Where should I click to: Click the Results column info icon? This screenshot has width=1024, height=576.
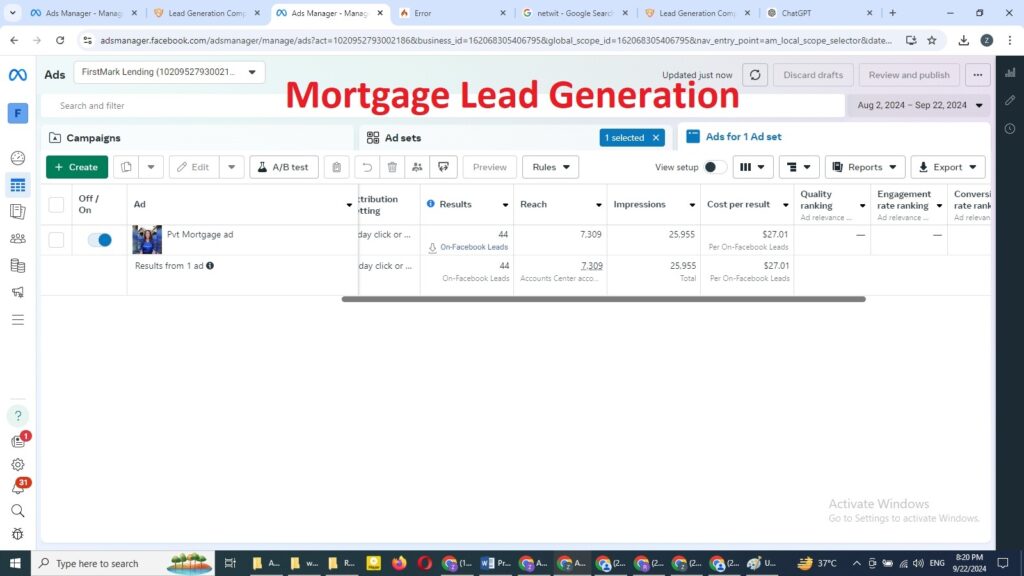[430, 204]
